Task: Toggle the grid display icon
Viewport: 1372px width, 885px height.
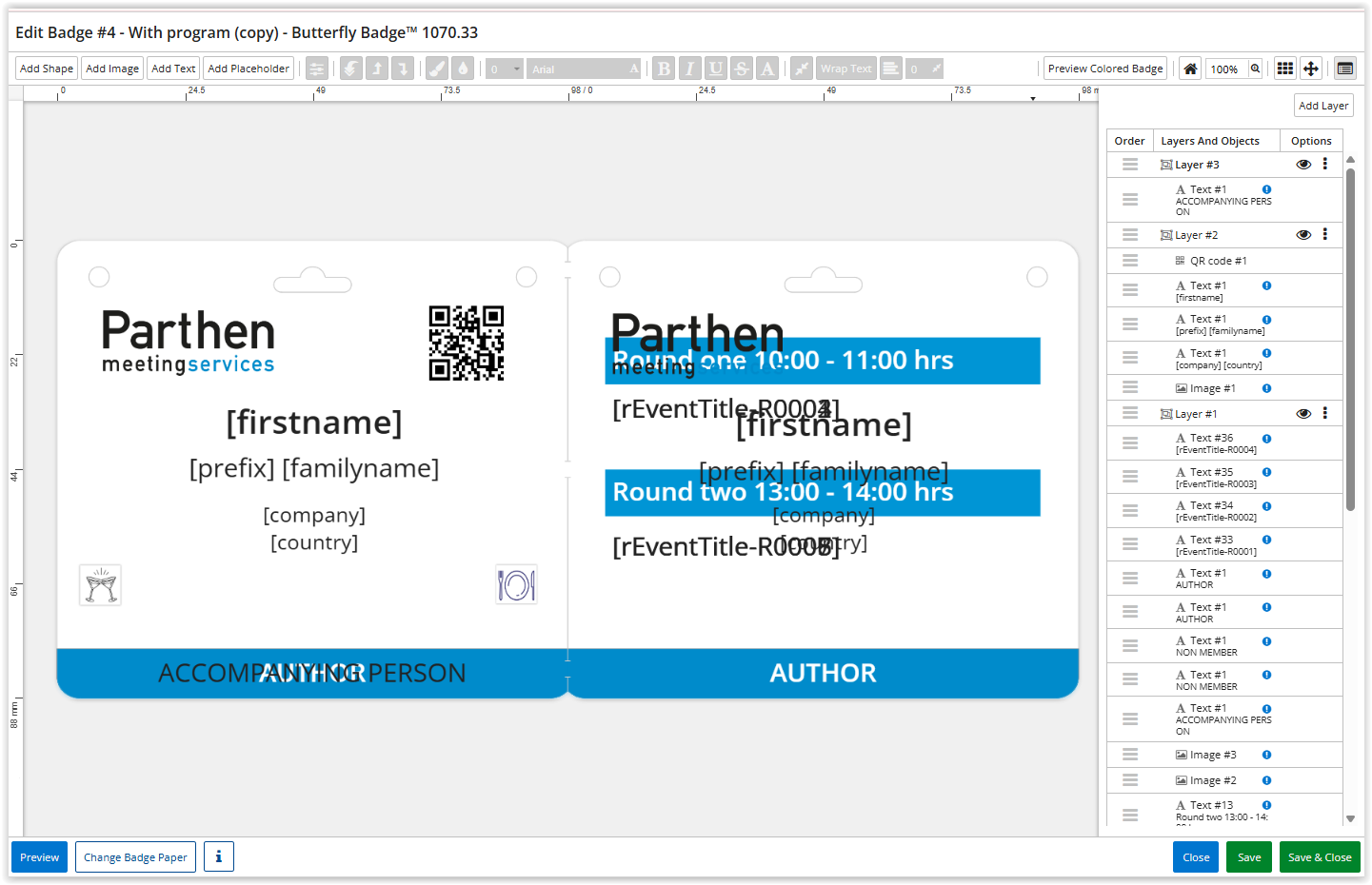Action: 1284,69
